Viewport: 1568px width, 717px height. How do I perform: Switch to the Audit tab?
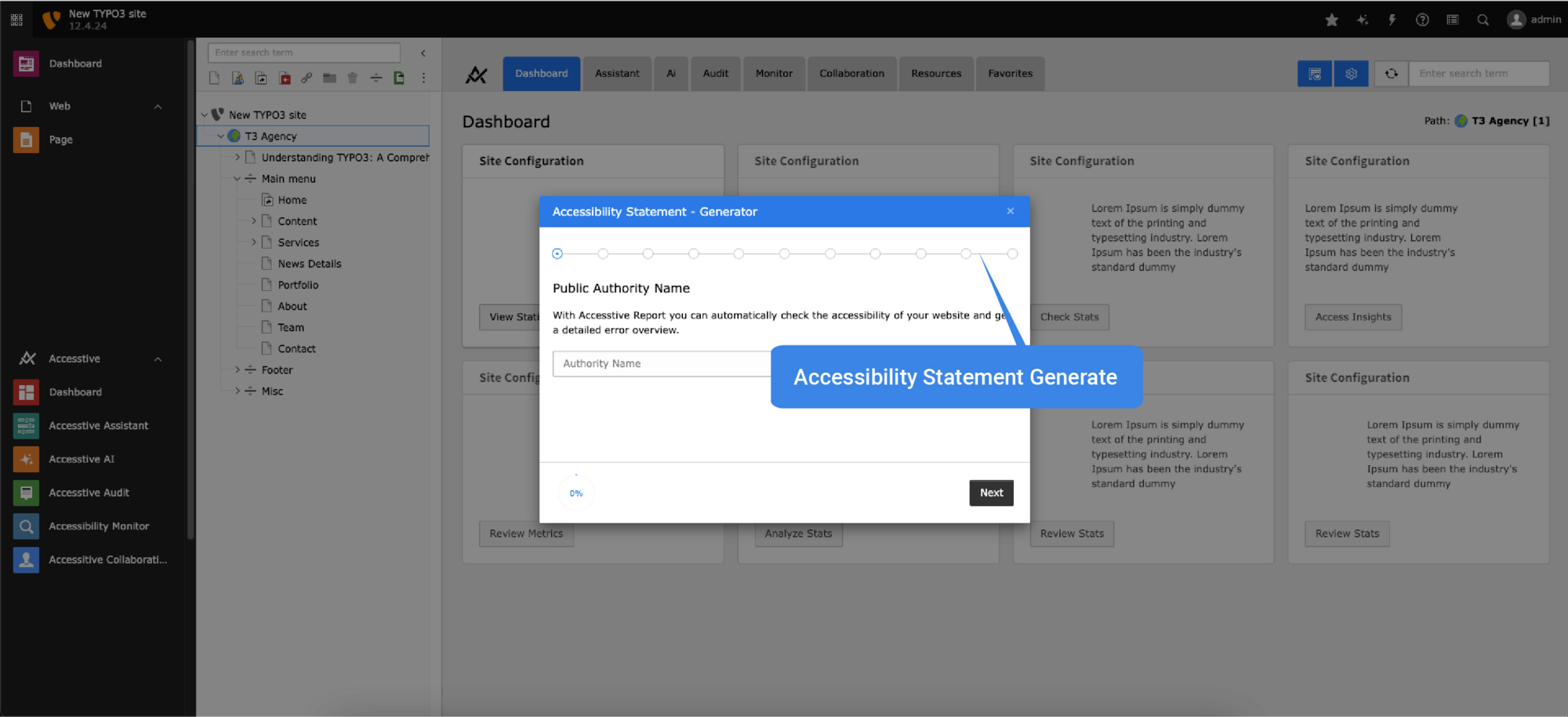click(x=716, y=74)
